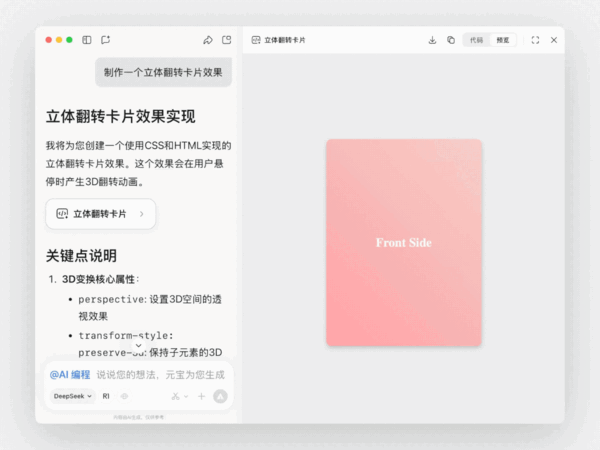Click the pink Front Side card
Viewport: 600px width, 450px height.
403,242
